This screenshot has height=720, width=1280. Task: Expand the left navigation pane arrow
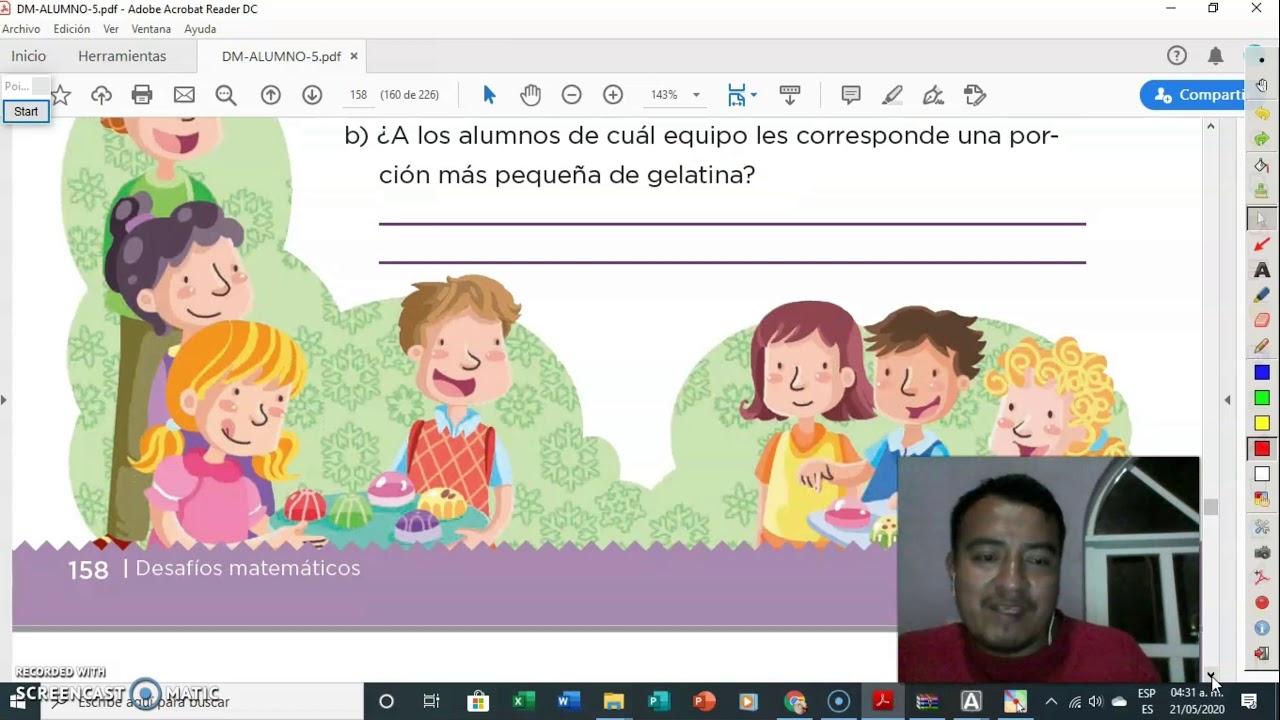point(4,400)
